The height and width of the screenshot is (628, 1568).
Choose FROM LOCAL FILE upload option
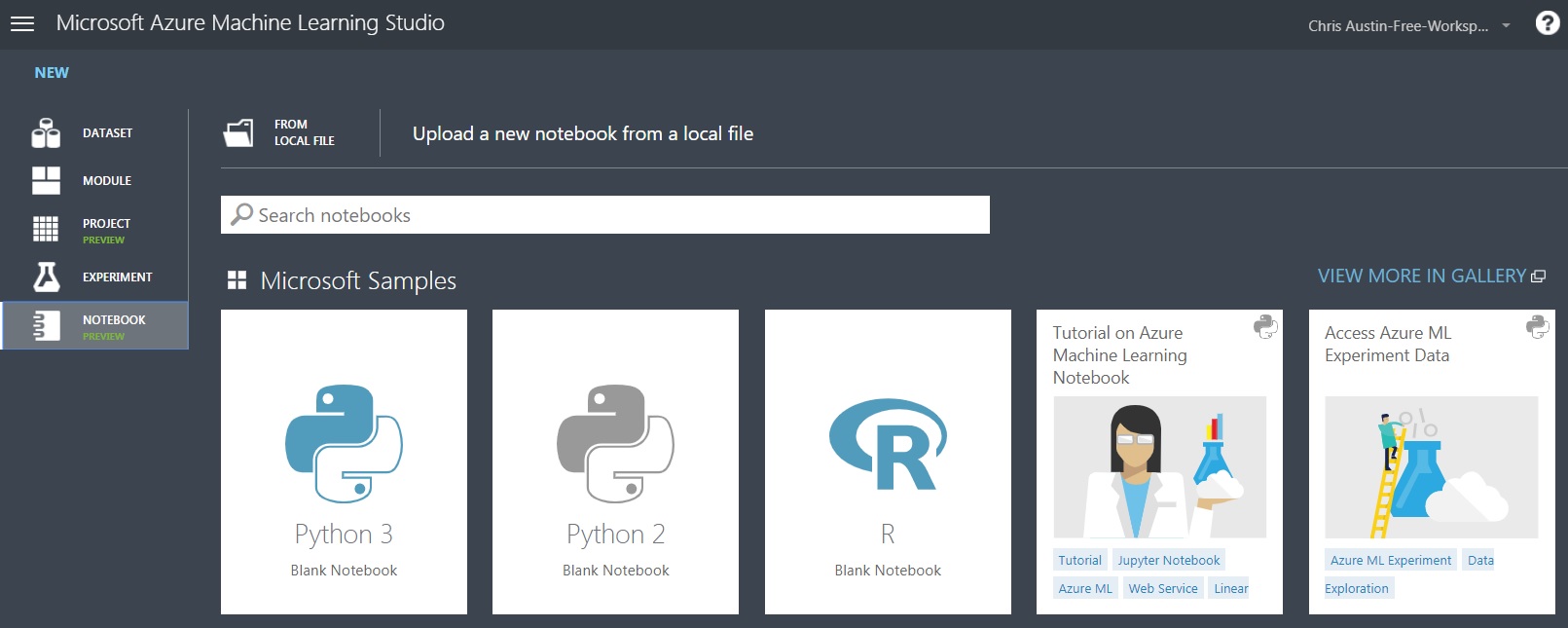pyautogui.click(x=304, y=132)
